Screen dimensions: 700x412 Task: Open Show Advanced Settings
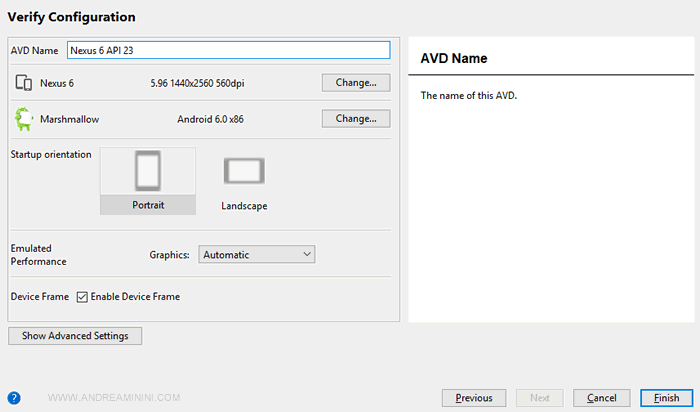point(75,336)
